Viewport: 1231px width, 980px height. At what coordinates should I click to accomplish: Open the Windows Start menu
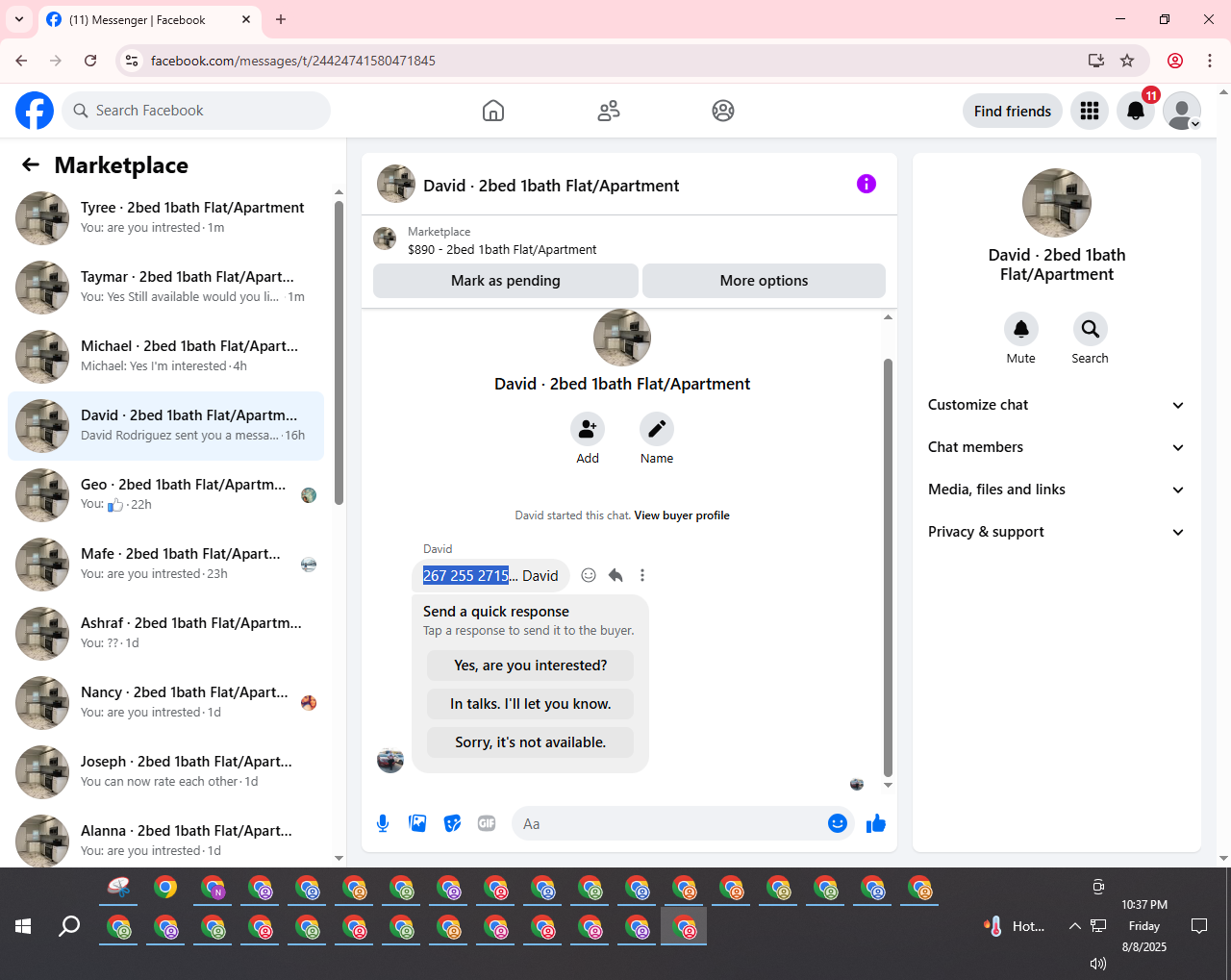click(x=23, y=926)
